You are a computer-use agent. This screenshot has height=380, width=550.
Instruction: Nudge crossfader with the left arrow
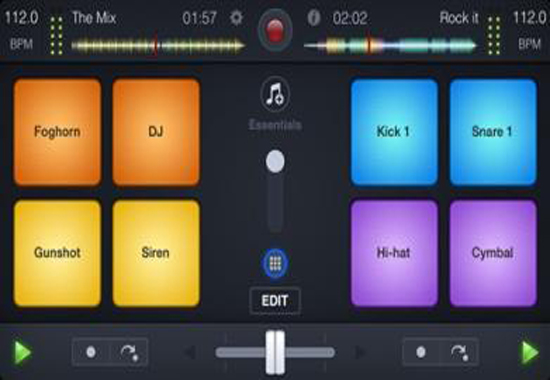tap(190, 352)
